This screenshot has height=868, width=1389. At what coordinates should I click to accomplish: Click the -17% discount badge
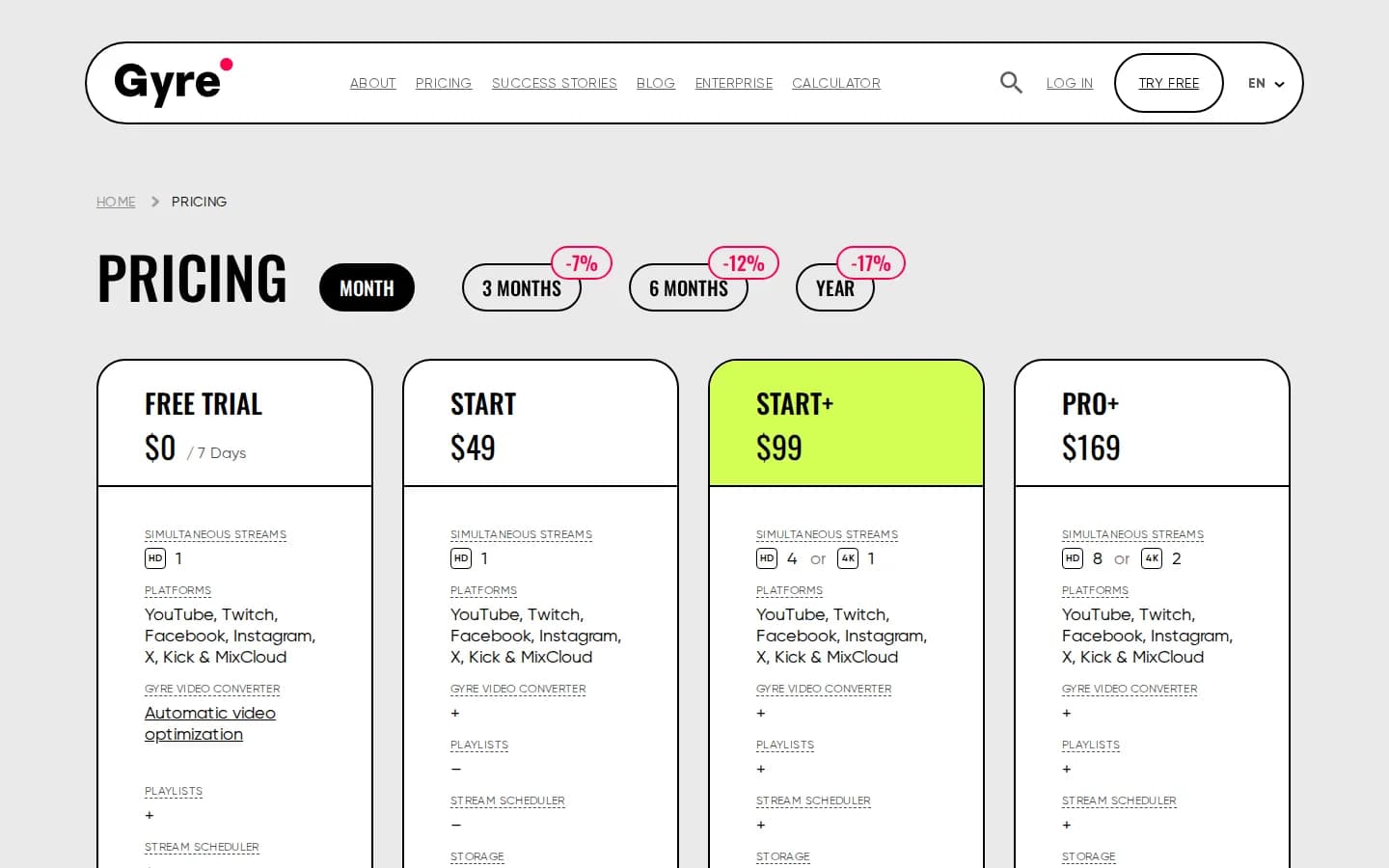click(x=871, y=263)
